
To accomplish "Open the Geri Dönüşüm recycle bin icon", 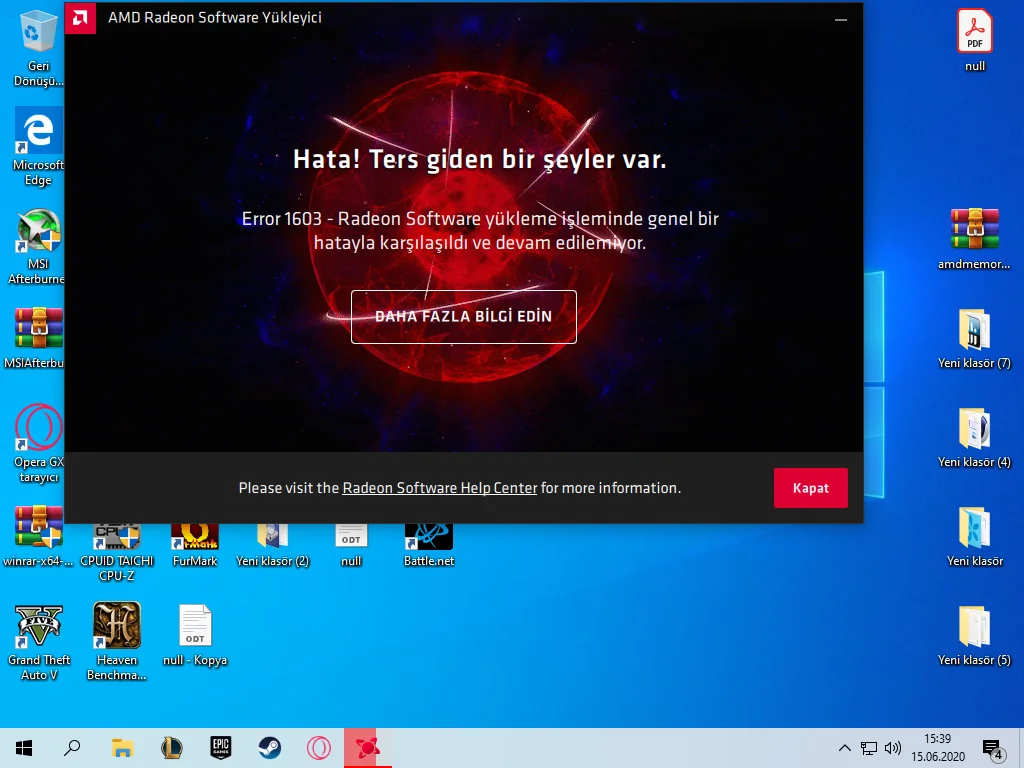I will [x=38, y=49].
